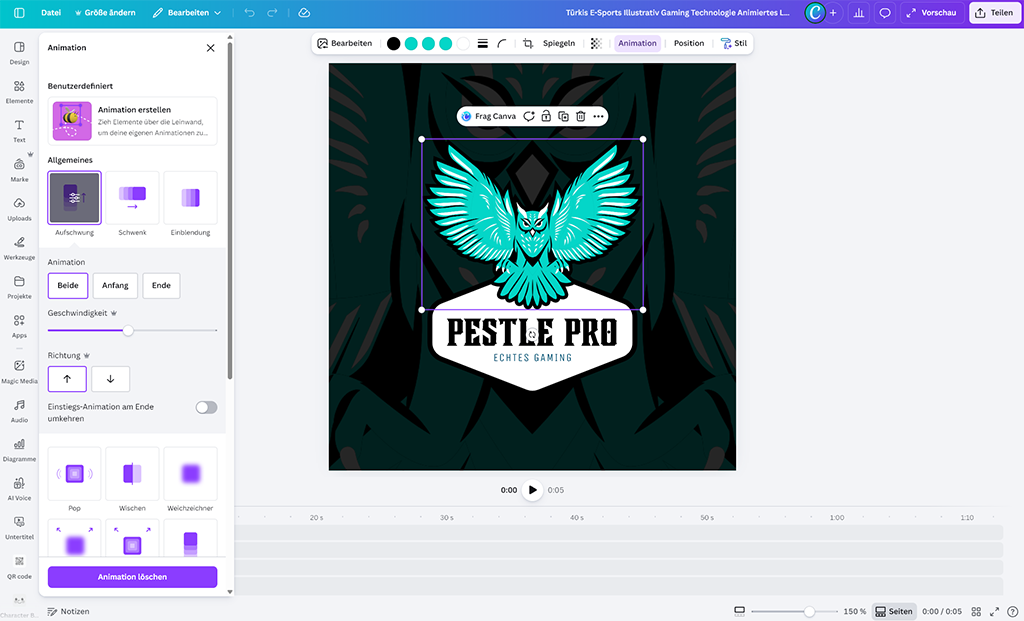Set animation direction to down
1024x621 pixels.
[x=110, y=379]
